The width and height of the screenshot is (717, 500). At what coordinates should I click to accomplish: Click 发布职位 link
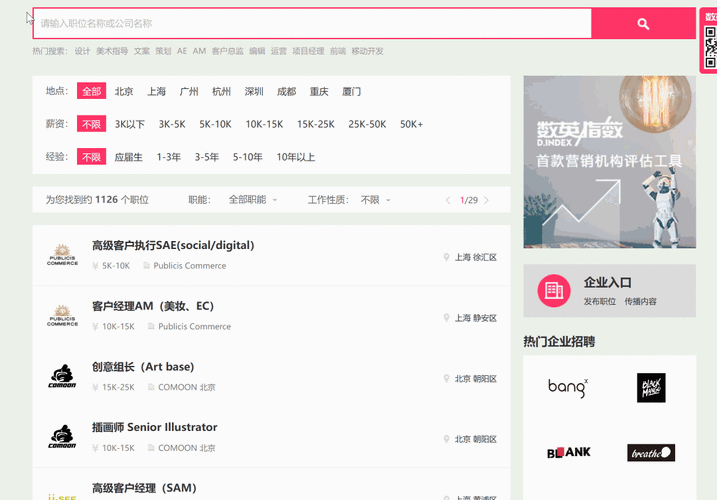[599, 301]
